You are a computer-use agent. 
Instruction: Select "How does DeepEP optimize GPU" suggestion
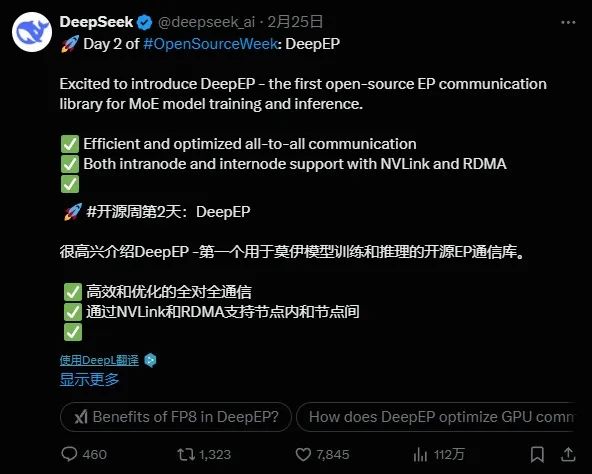436,417
